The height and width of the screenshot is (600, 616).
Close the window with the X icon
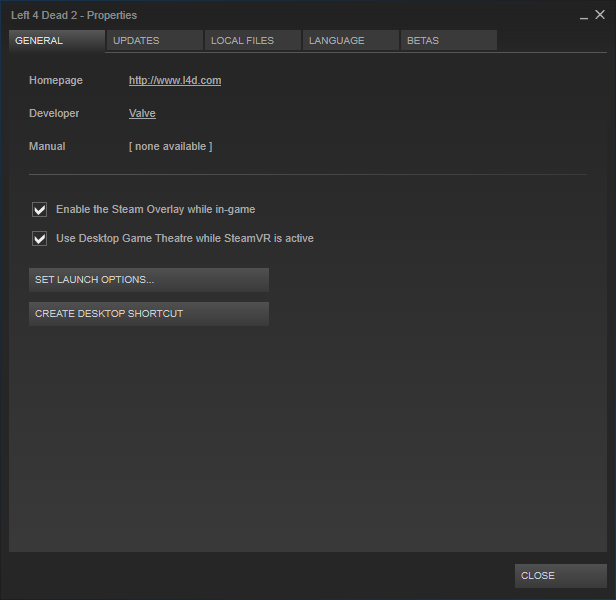click(x=600, y=15)
